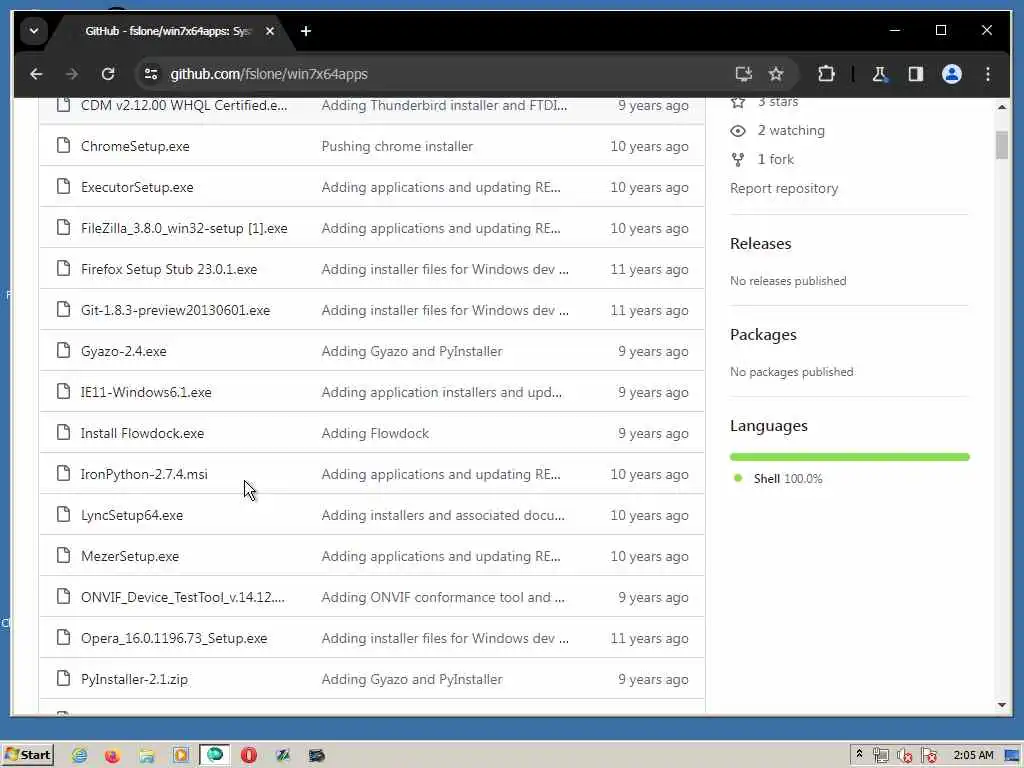Click the page scrollbar down arrow
The height and width of the screenshot is (768, 1024).
pyautogui.click(x=1002, y=705)
